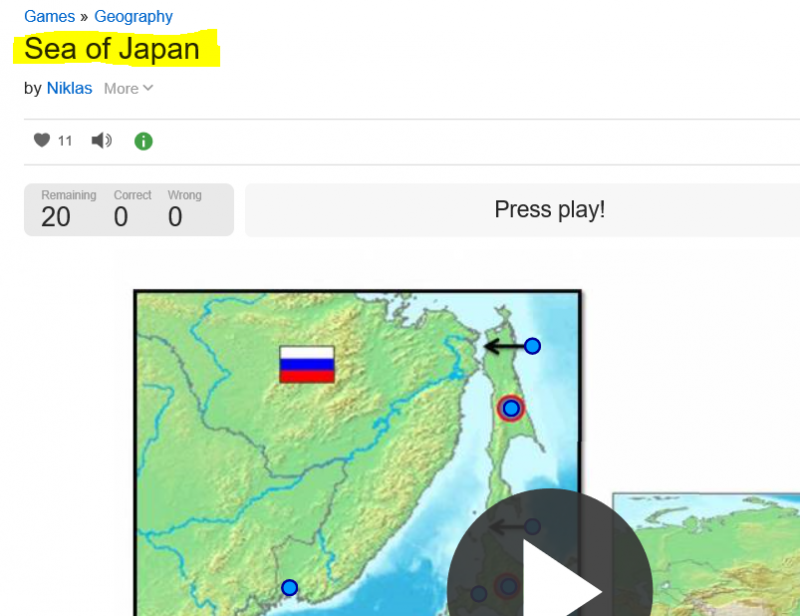Click the Press play! prompt bar
This screenshot has height=616, width=800.
click(x=549, y=210)
